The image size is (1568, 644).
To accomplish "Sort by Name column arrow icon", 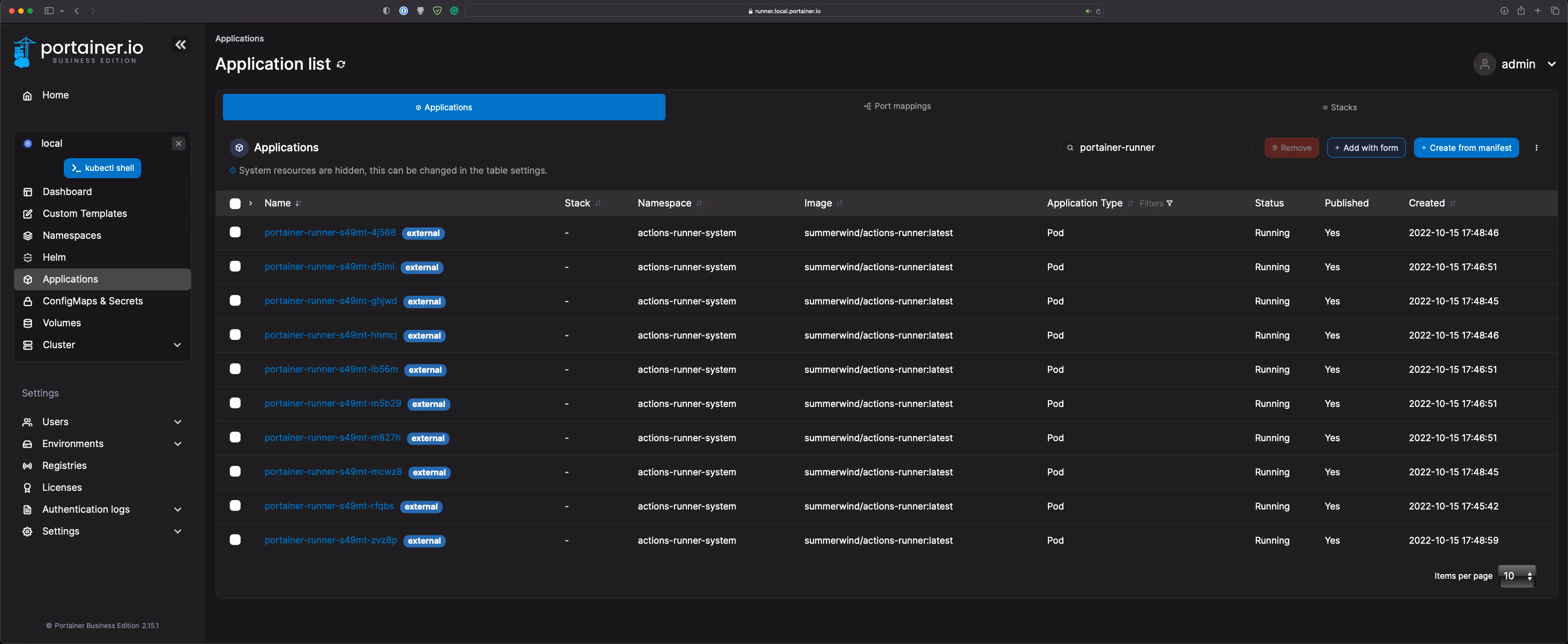I will coord(298,203).
